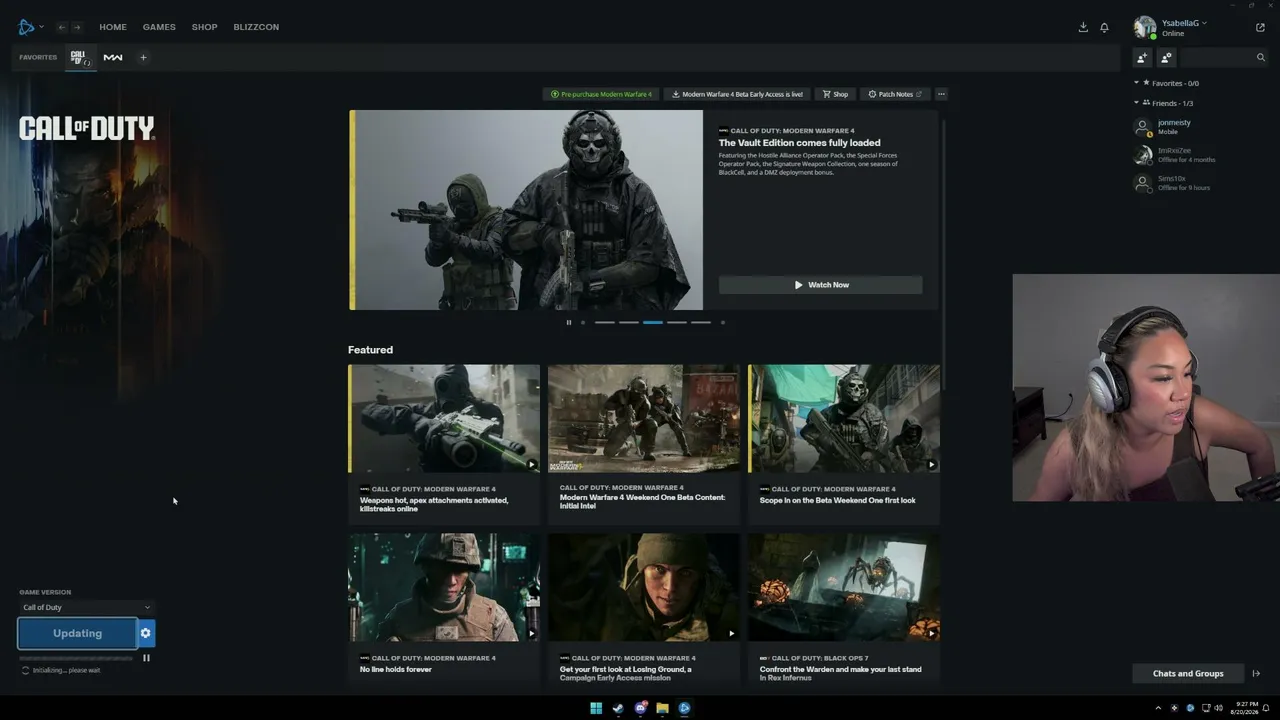Open Steam from the taskbar

click(618, 708)
